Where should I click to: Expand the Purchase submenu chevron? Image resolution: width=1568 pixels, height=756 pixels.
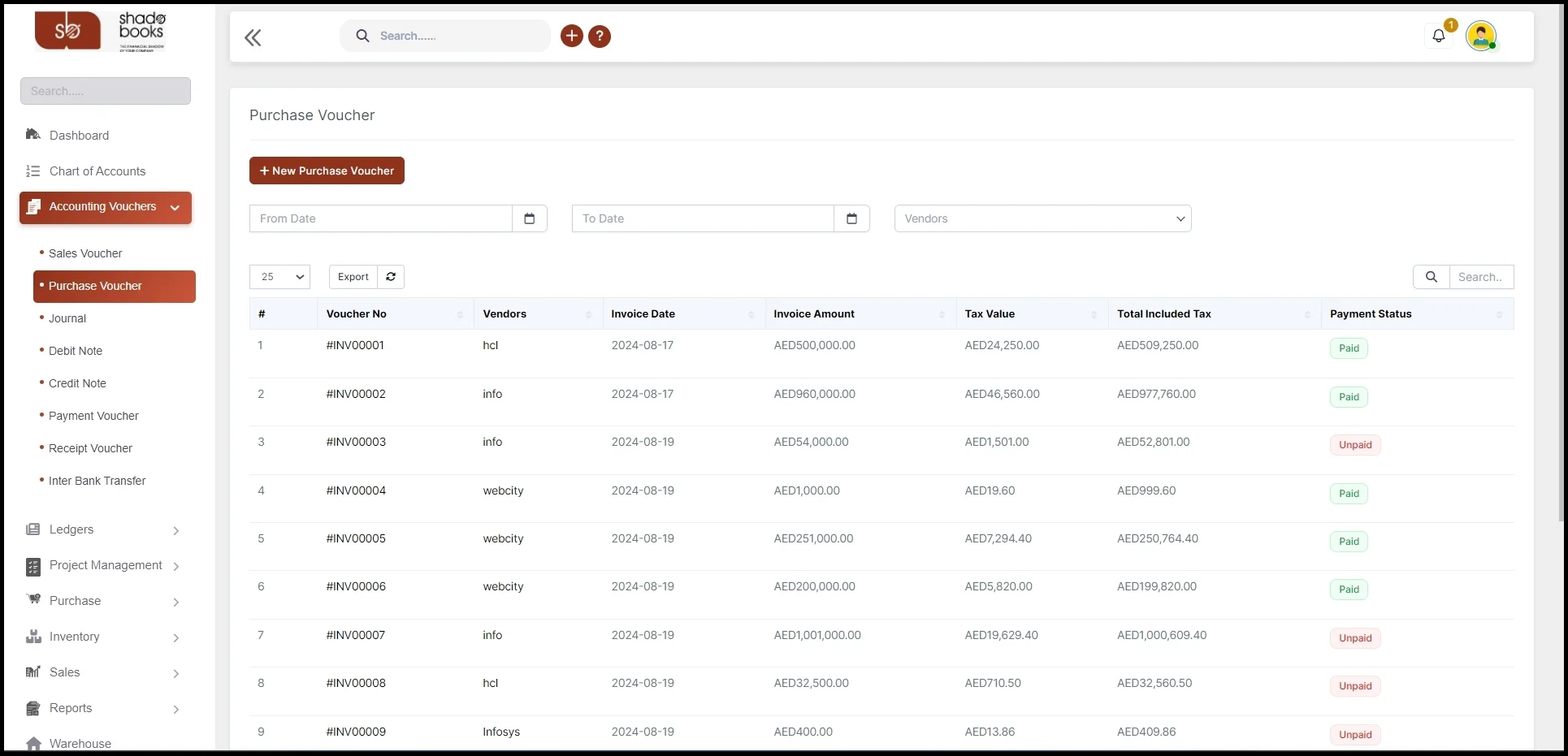[x=176, y=602]
